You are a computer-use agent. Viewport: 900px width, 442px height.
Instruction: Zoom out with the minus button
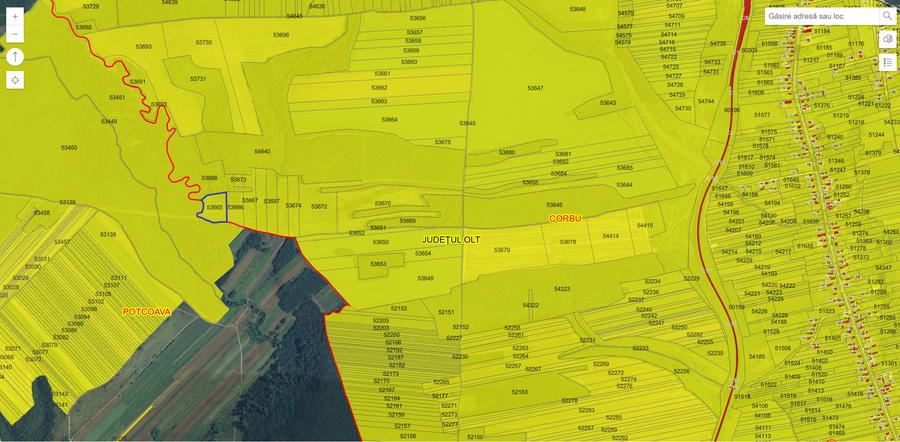point(15,35)
